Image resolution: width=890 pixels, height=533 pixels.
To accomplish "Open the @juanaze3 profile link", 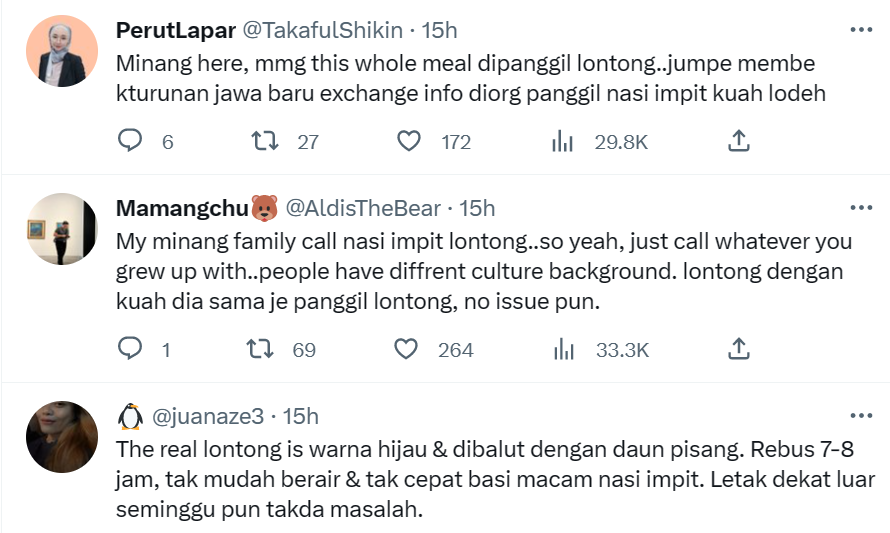I will coord(210,415).
